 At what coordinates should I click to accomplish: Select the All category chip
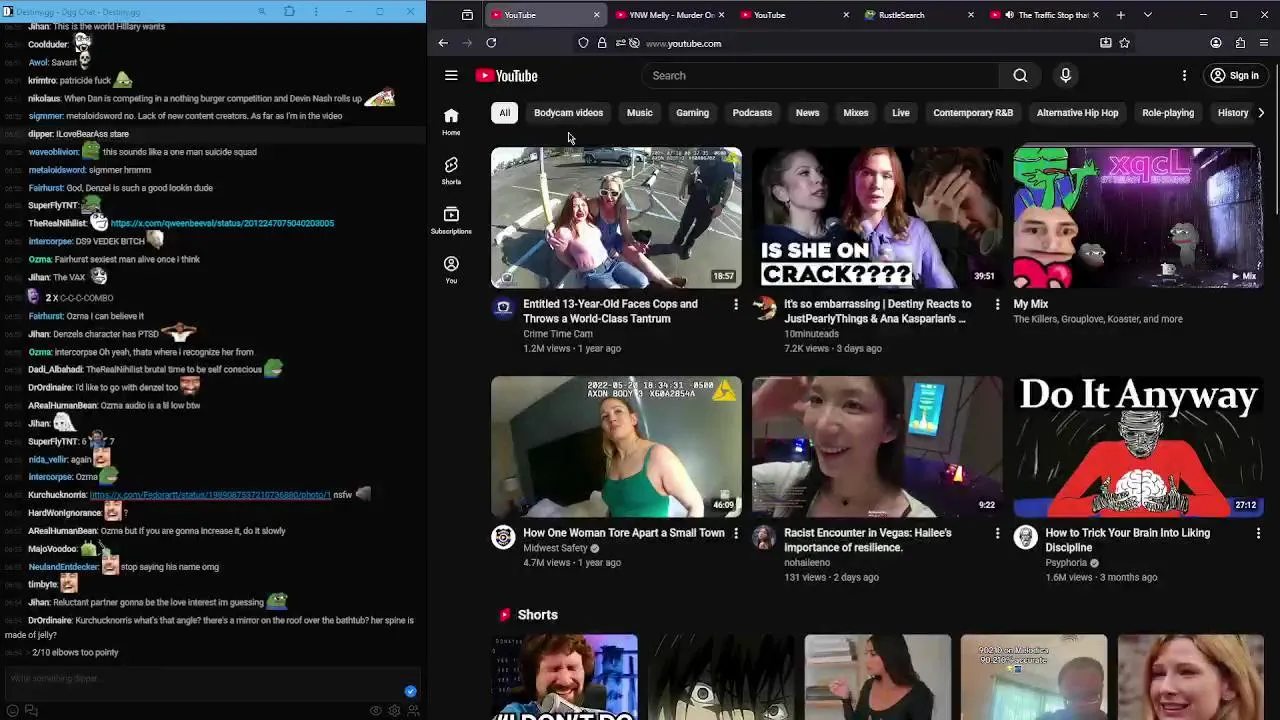point(505,113)
